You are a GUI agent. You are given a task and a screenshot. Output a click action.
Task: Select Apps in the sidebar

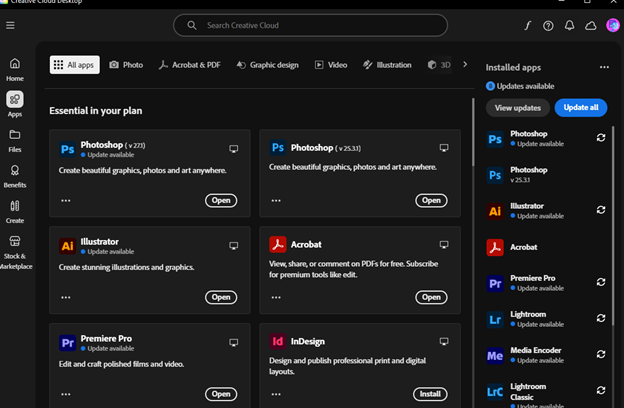point(15,104)
